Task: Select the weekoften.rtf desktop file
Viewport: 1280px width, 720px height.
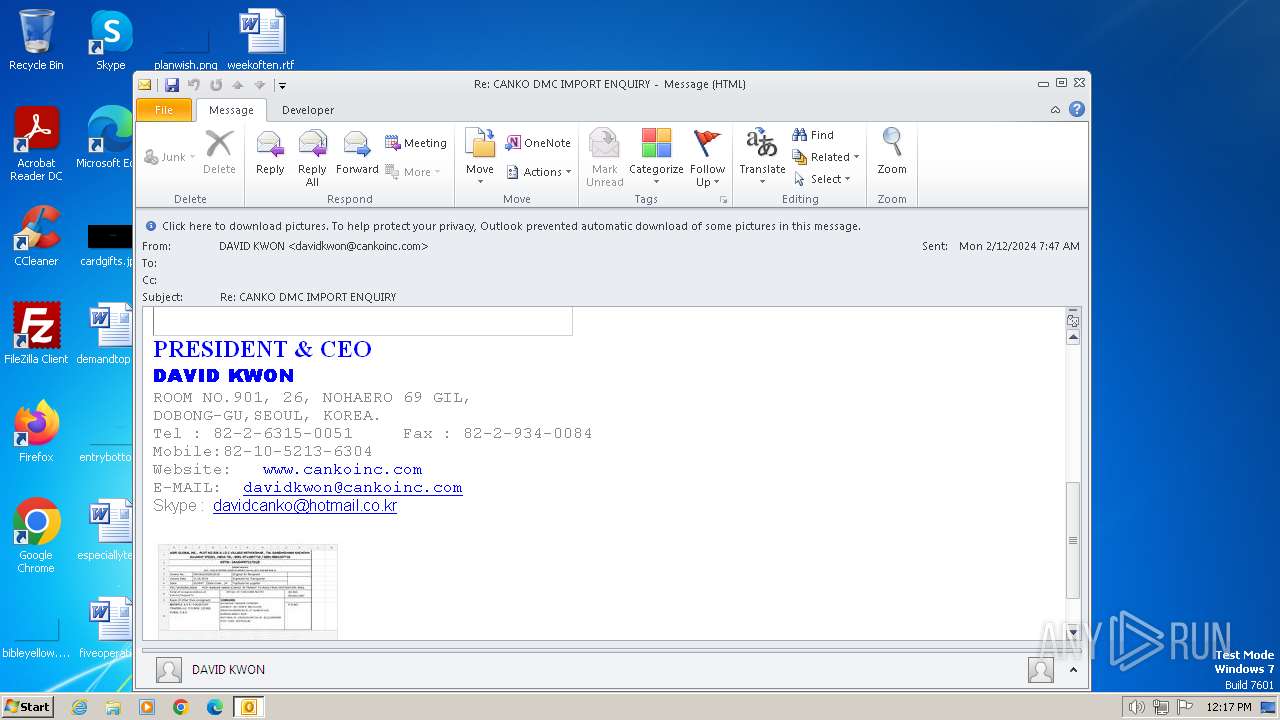Action: (x=261, y=40)
